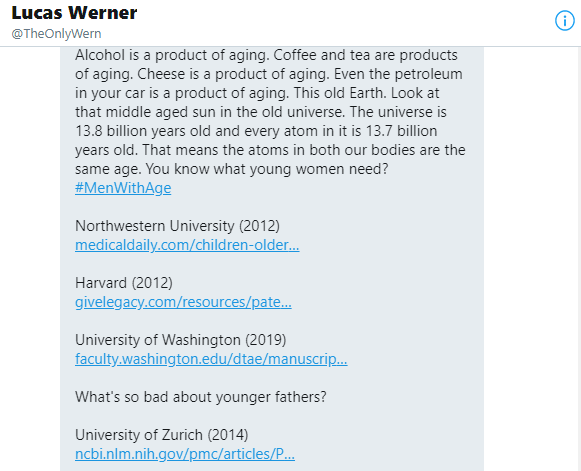
Task: Open the ncbi.nlm.nih.gov pmc articles link
Action: tap(185, 454)
